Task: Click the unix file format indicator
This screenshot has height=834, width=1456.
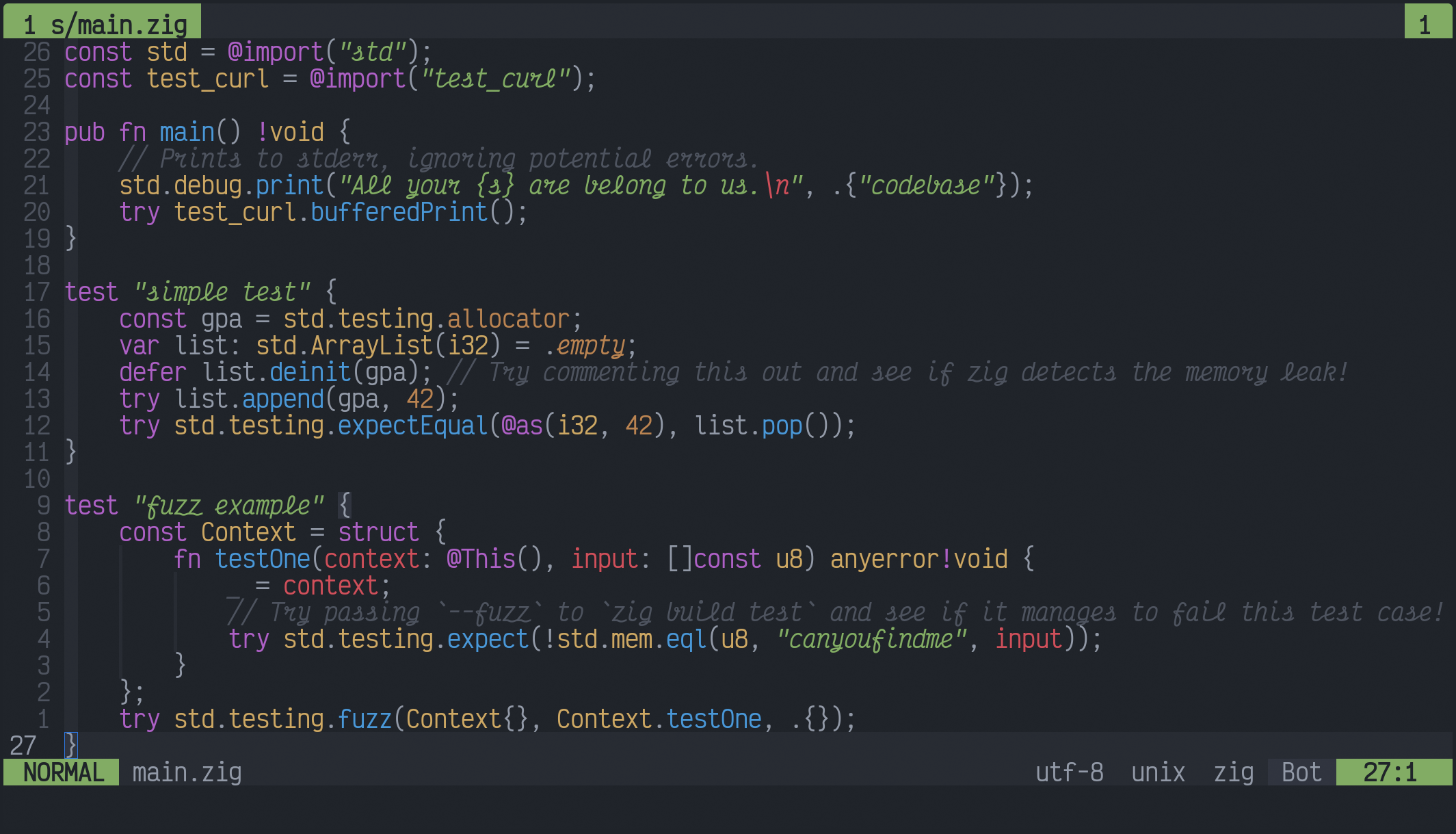Action: pyautogui.click(x=1158, y=772)
